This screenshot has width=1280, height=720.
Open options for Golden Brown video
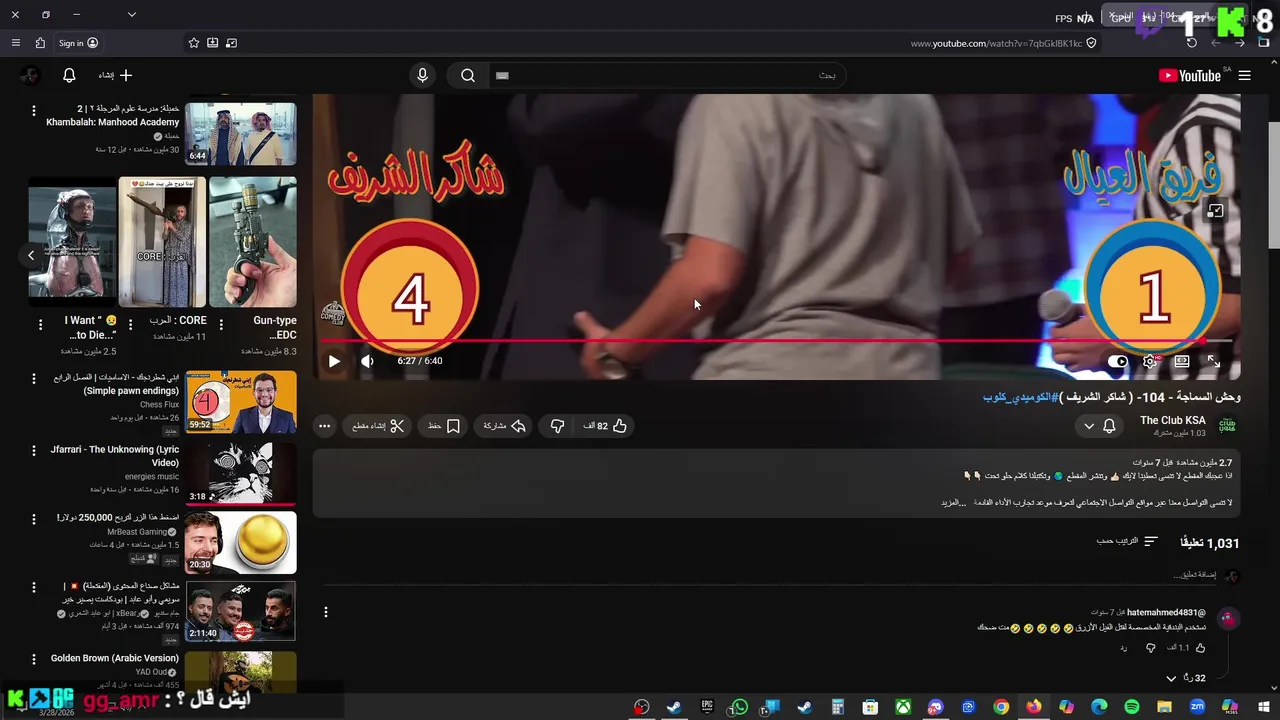coord(33,660)
